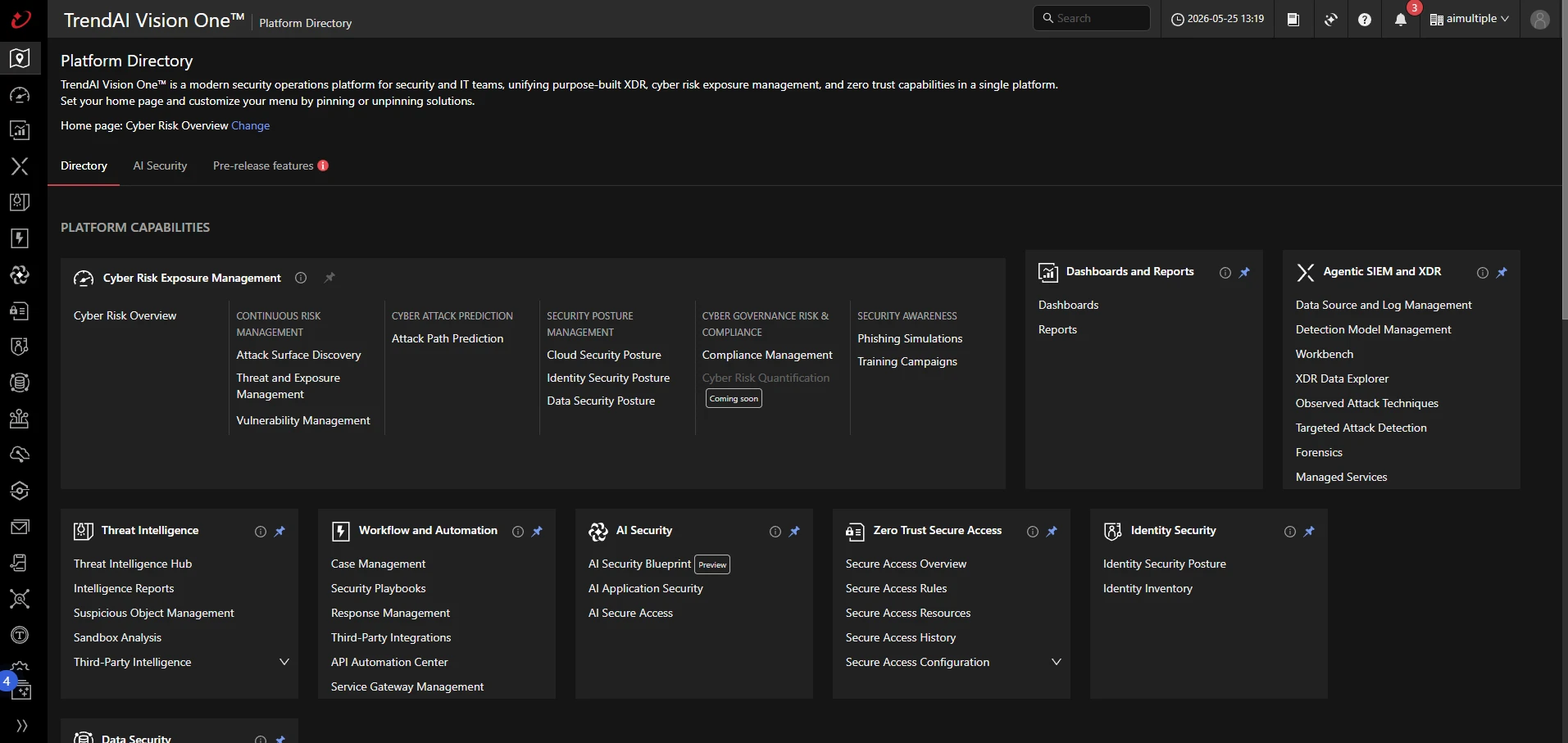Viewport: 1568px width, 743px height.
Task: Open the sparkle AI assistant icon in the top bar
Action: click(1331, 19)
